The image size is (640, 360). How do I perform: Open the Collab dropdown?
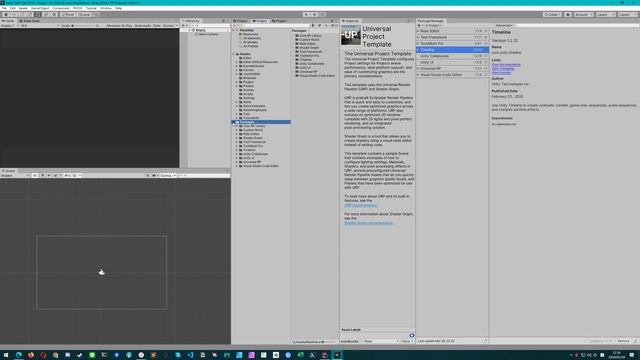pos(552,15)
